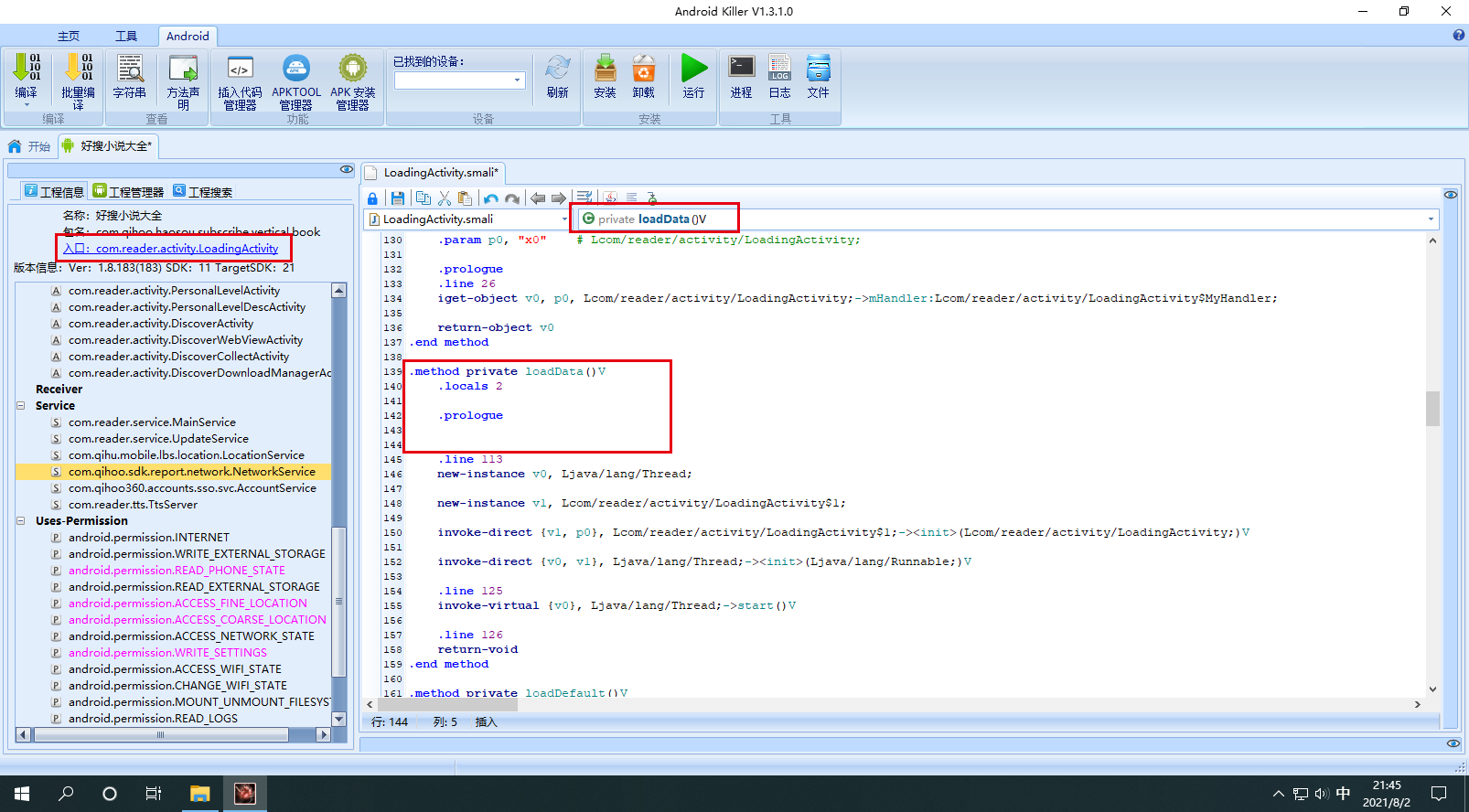Viewport: 1469px width, 812px height.
Task: Switch to the 开始 start tab
Action: coord(29,146)
